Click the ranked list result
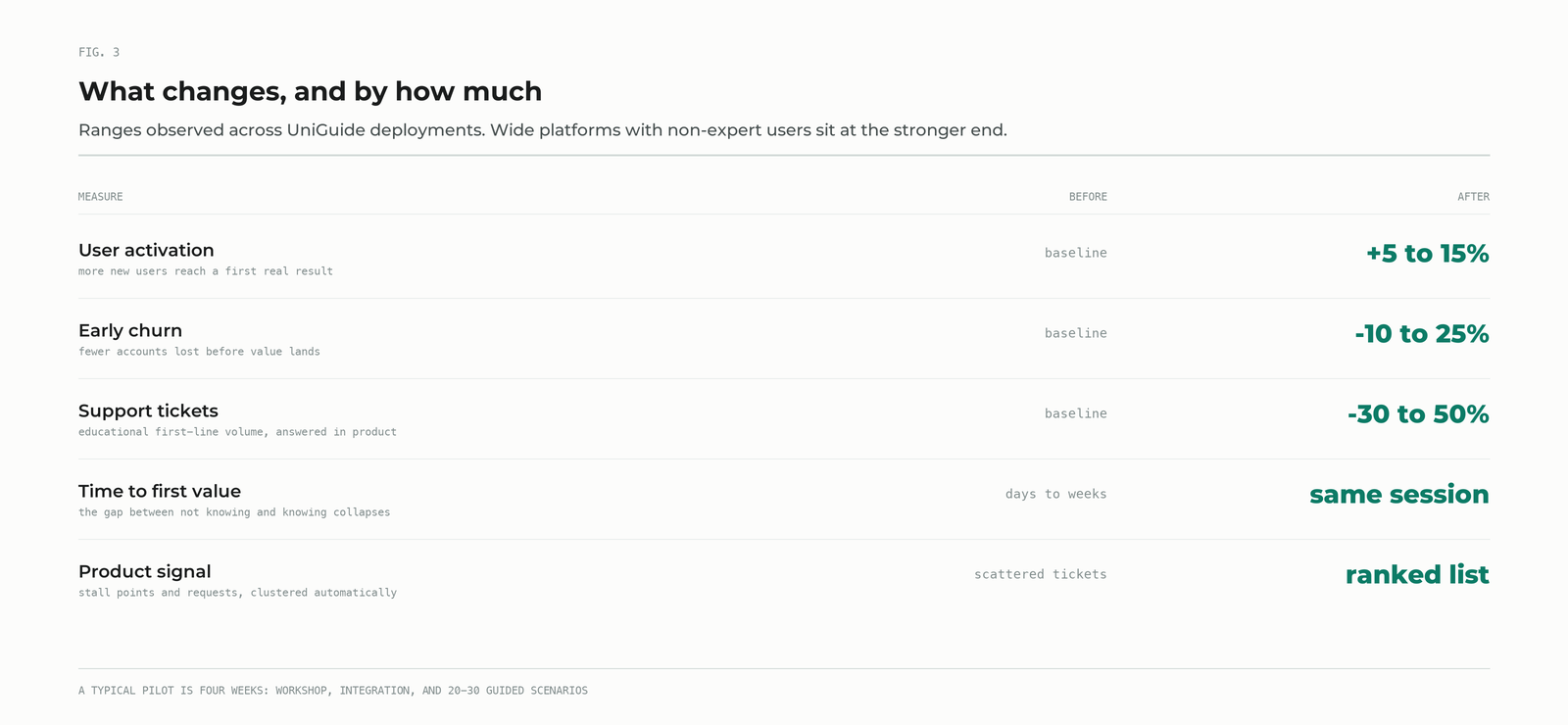The height and width of the screenshot is (725, 1568). 1417,575
